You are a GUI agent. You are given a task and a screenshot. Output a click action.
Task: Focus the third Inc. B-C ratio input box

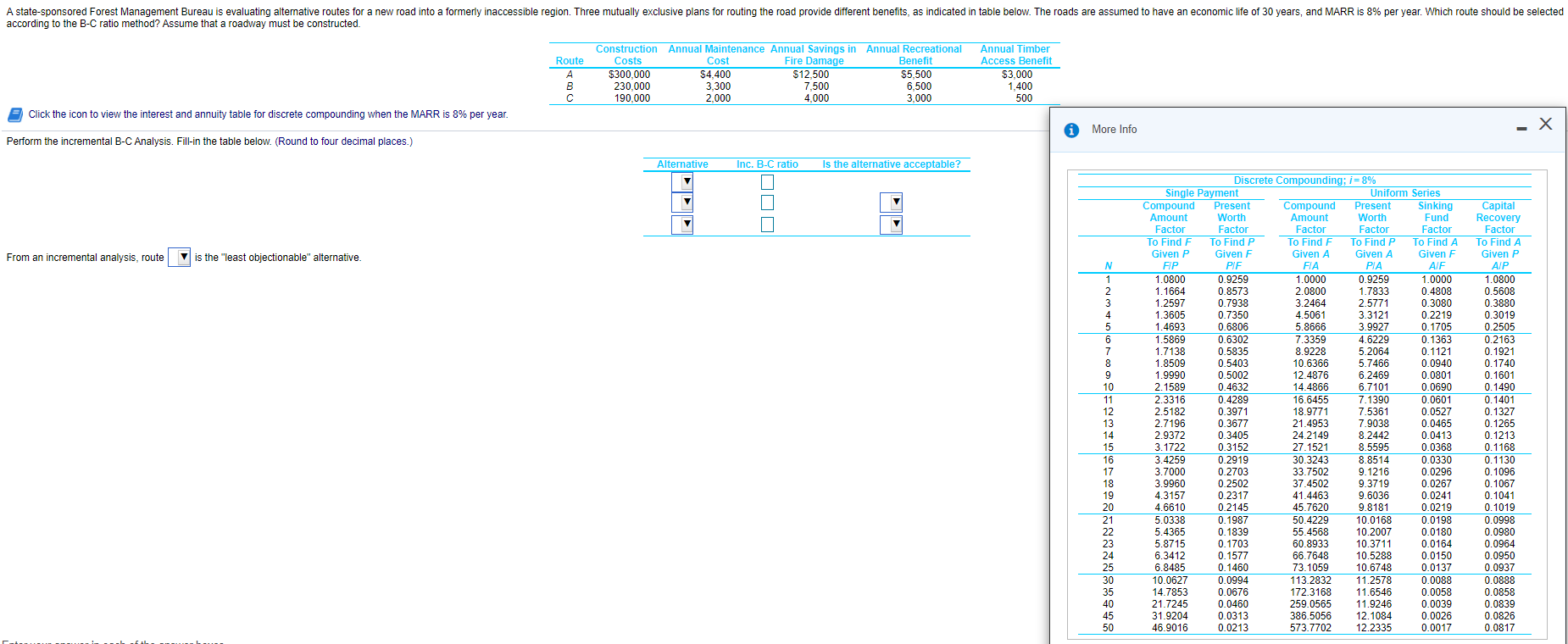click(x=767, y=225)
